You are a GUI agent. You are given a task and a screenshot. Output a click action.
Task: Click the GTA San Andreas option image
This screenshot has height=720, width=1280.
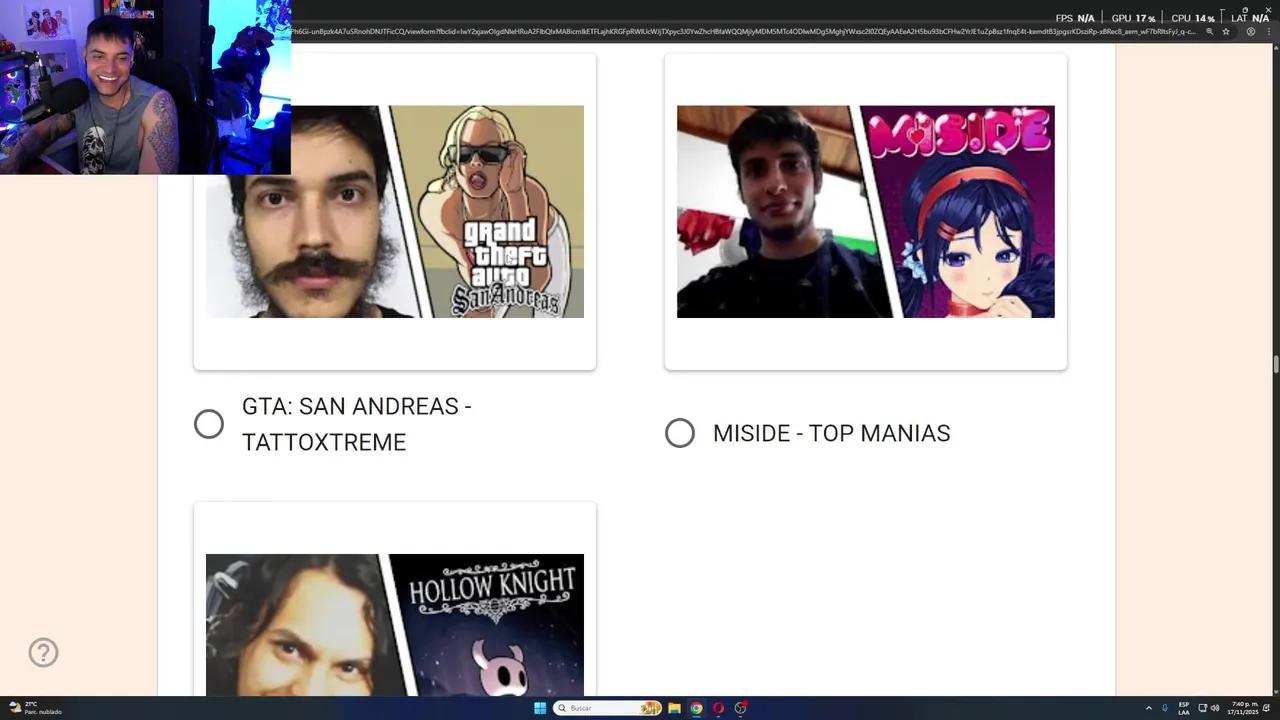(395, 212)
